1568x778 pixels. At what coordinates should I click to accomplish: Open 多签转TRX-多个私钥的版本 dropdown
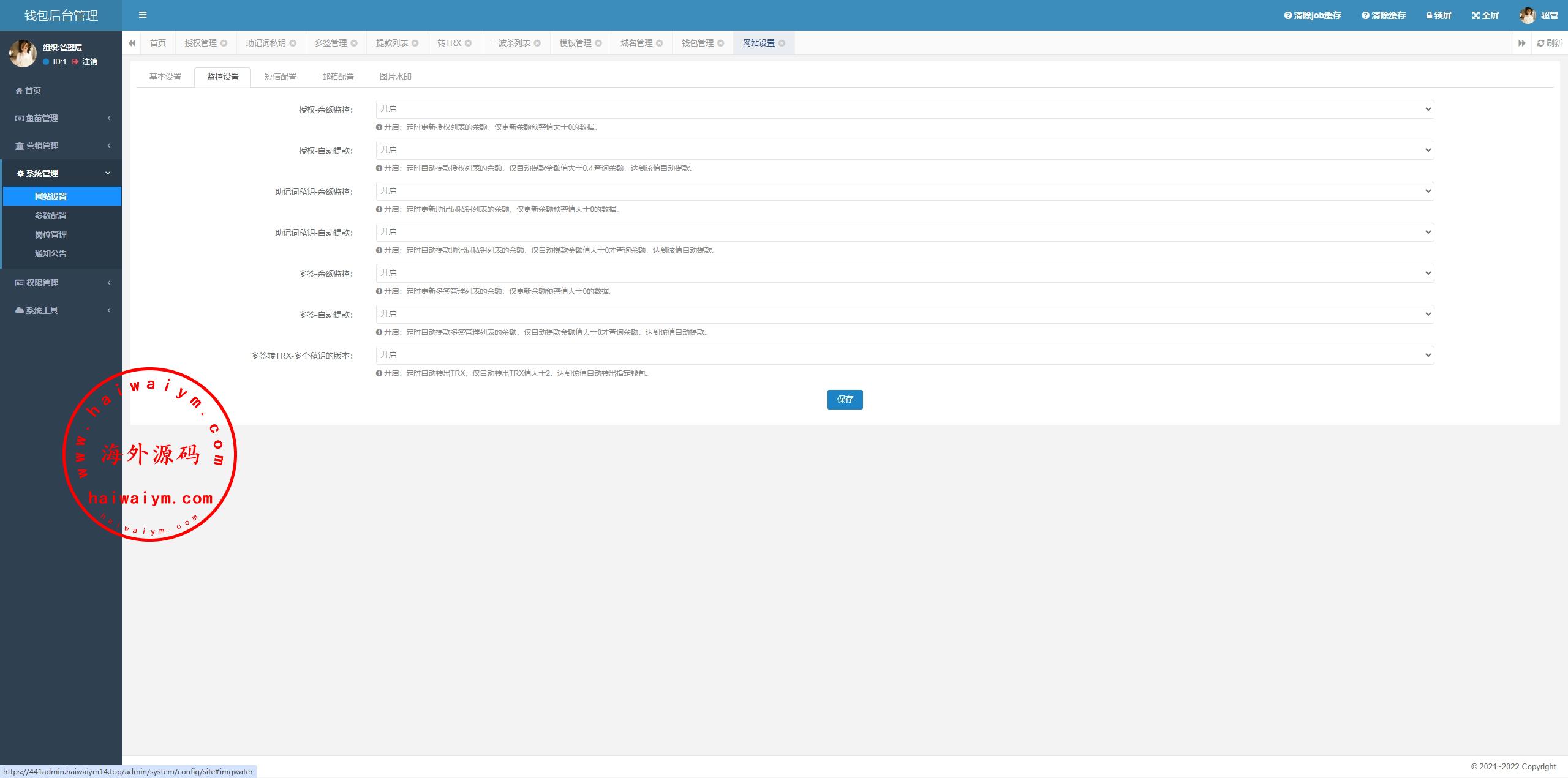[x=904, y=355]
